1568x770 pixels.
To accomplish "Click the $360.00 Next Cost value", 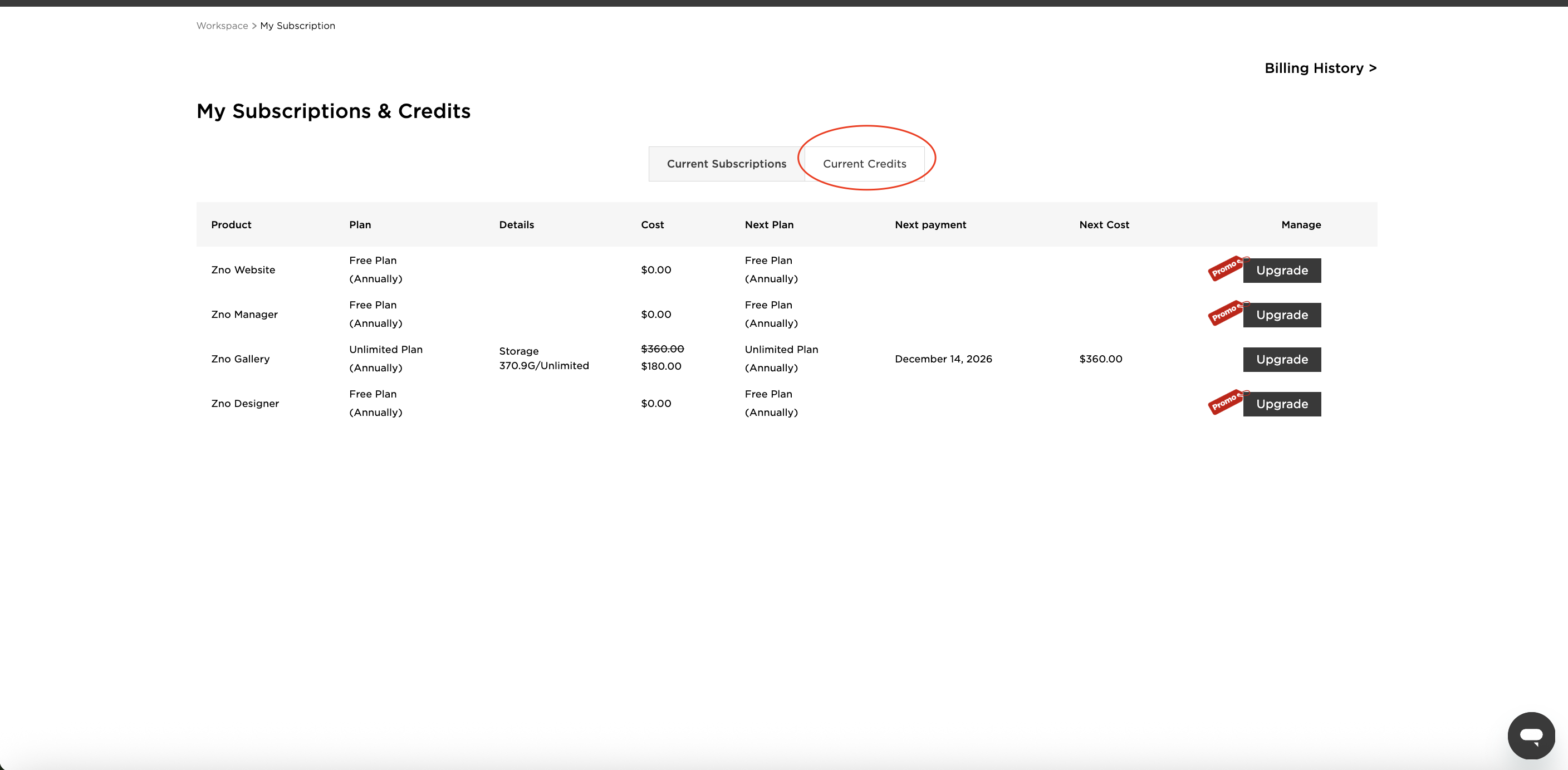I will (x=1100, y=359).
